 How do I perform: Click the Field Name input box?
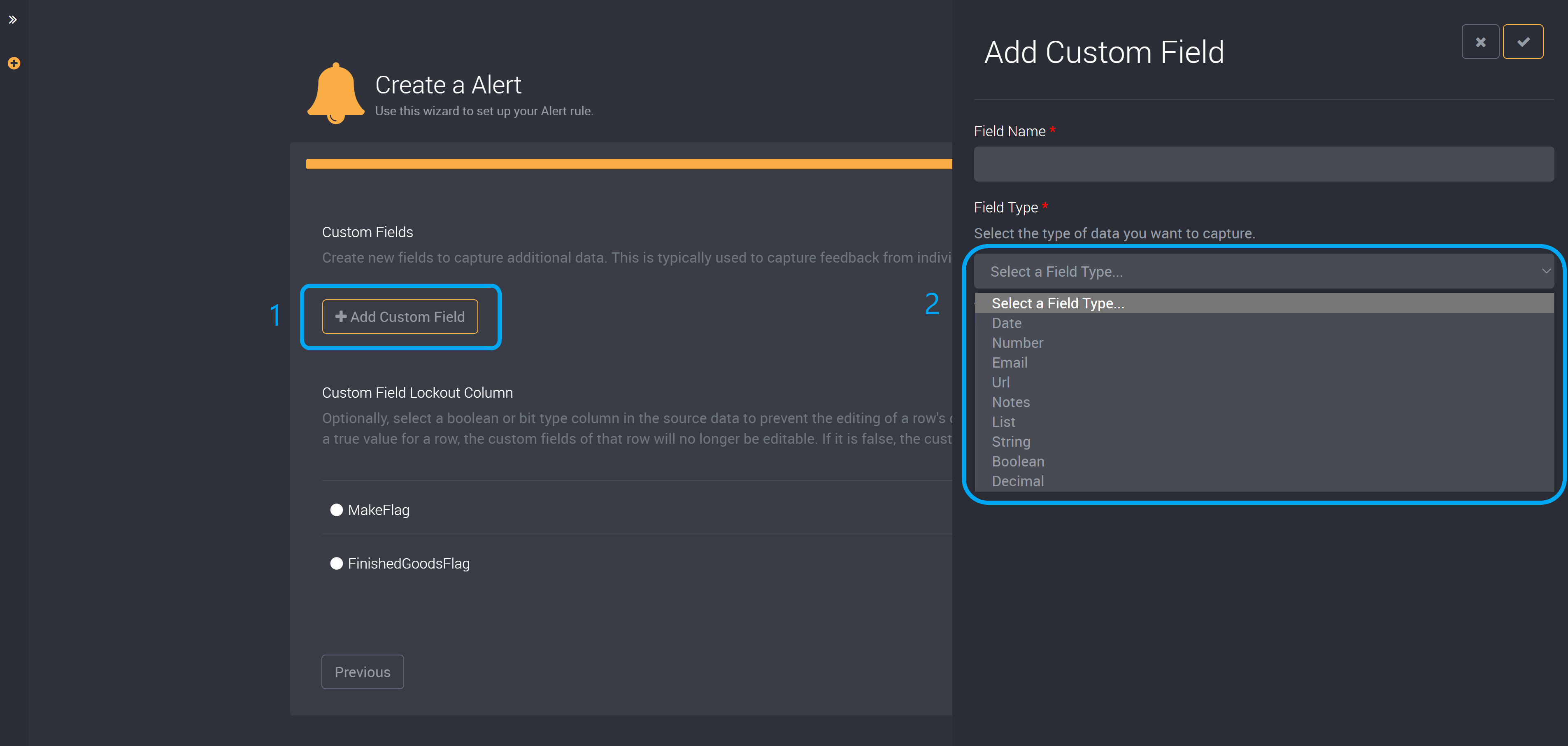[x=1263, y=164]
